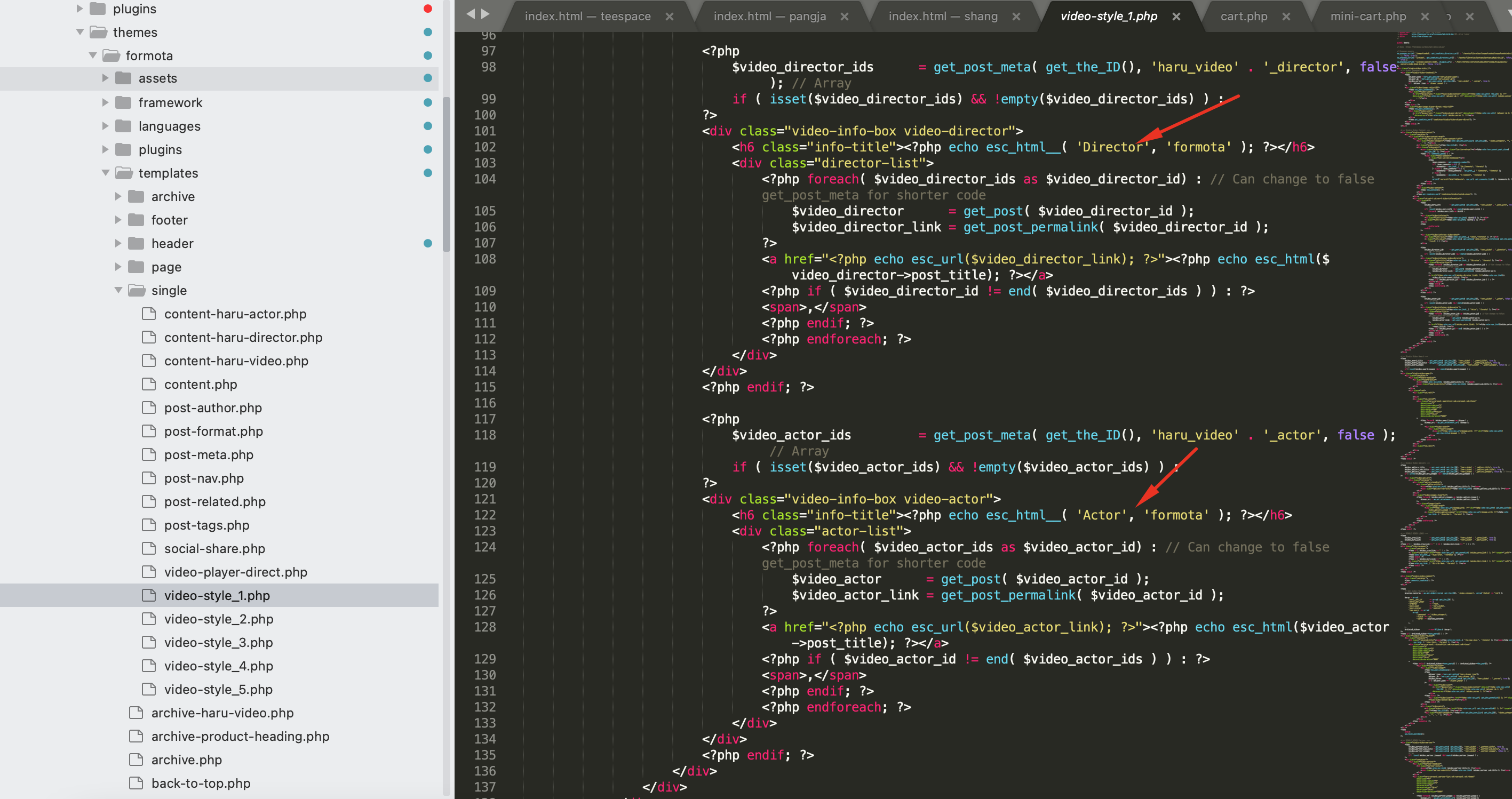Viewport: 1512px width, 799px height.
Task: Open video-player-direct.php file
Action: point(235,572)
